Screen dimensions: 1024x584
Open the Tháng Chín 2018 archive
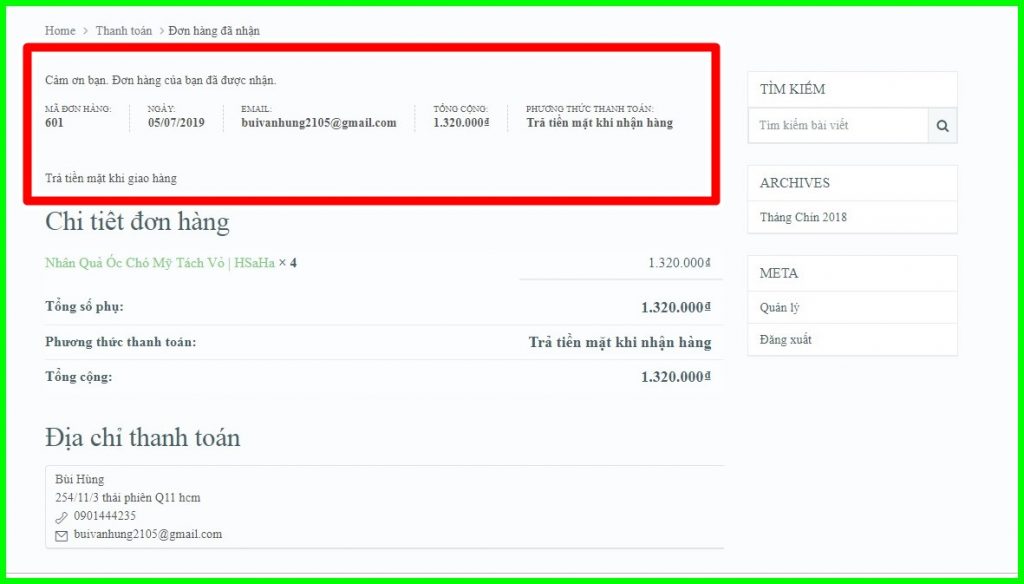tap(803, 218)
